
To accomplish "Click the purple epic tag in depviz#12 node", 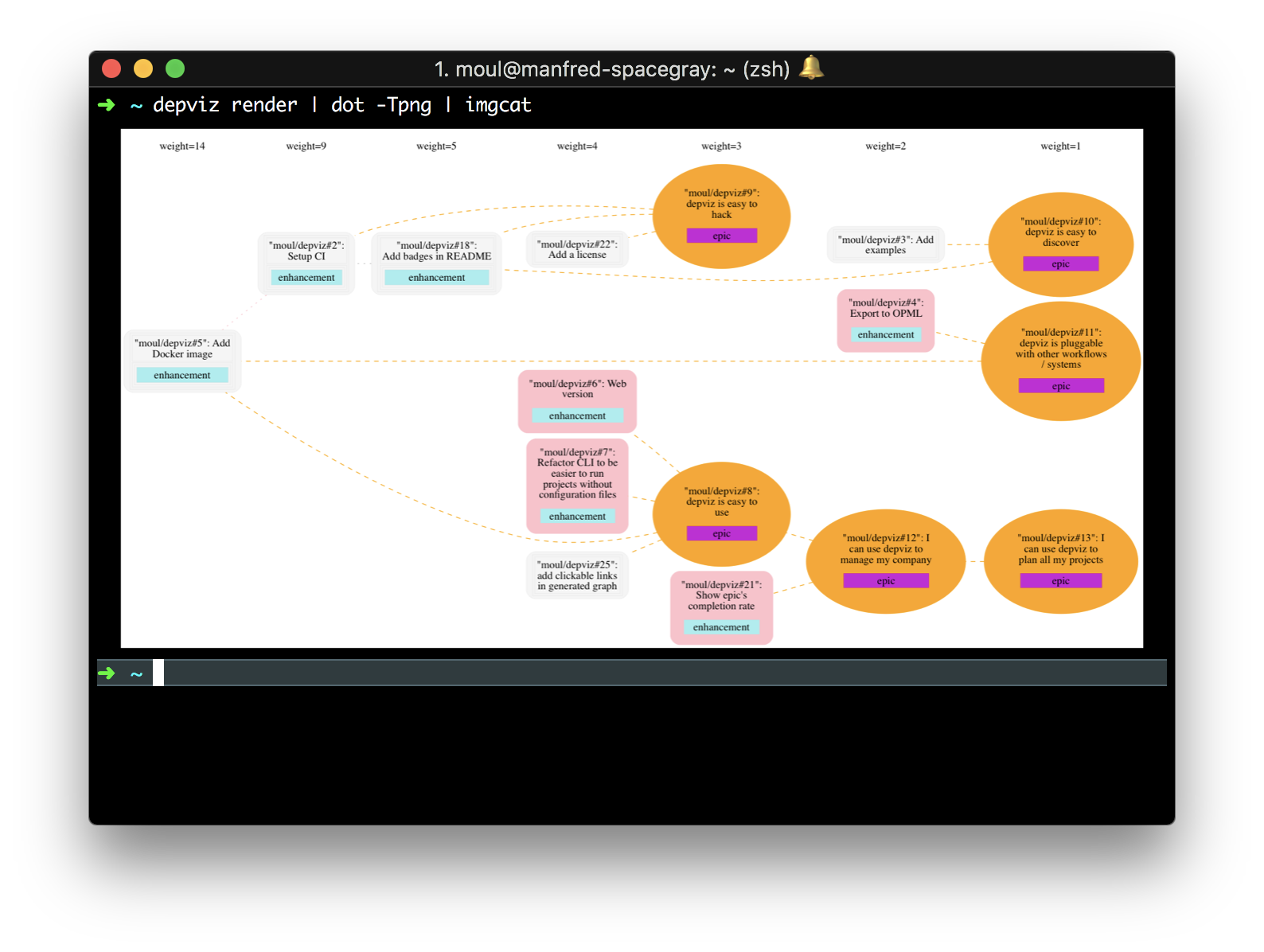I will pyautogui.click(x=886, y=581).
